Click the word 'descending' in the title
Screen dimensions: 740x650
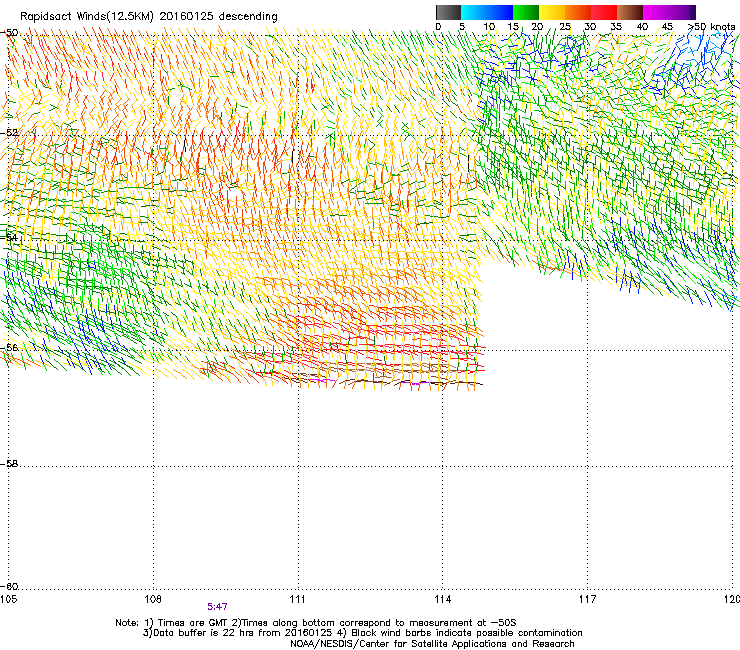coord(248,17)
